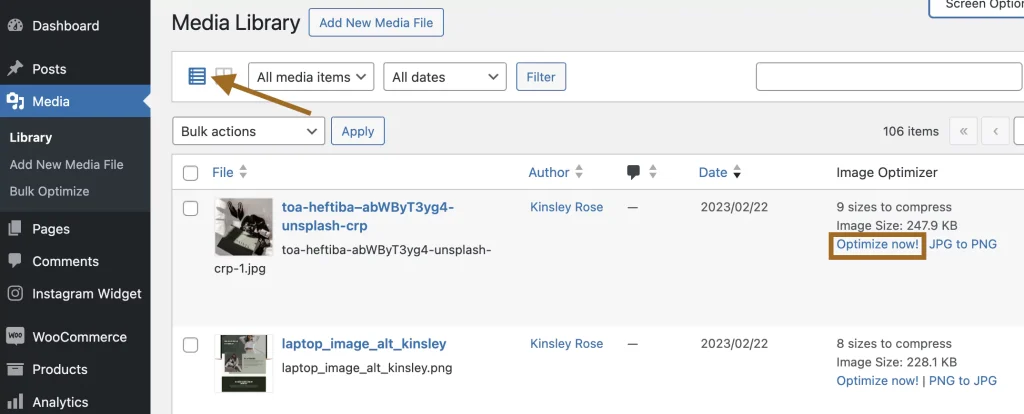
Task: Sort by the comments bubble icon
Action: (x=633, y=172)
